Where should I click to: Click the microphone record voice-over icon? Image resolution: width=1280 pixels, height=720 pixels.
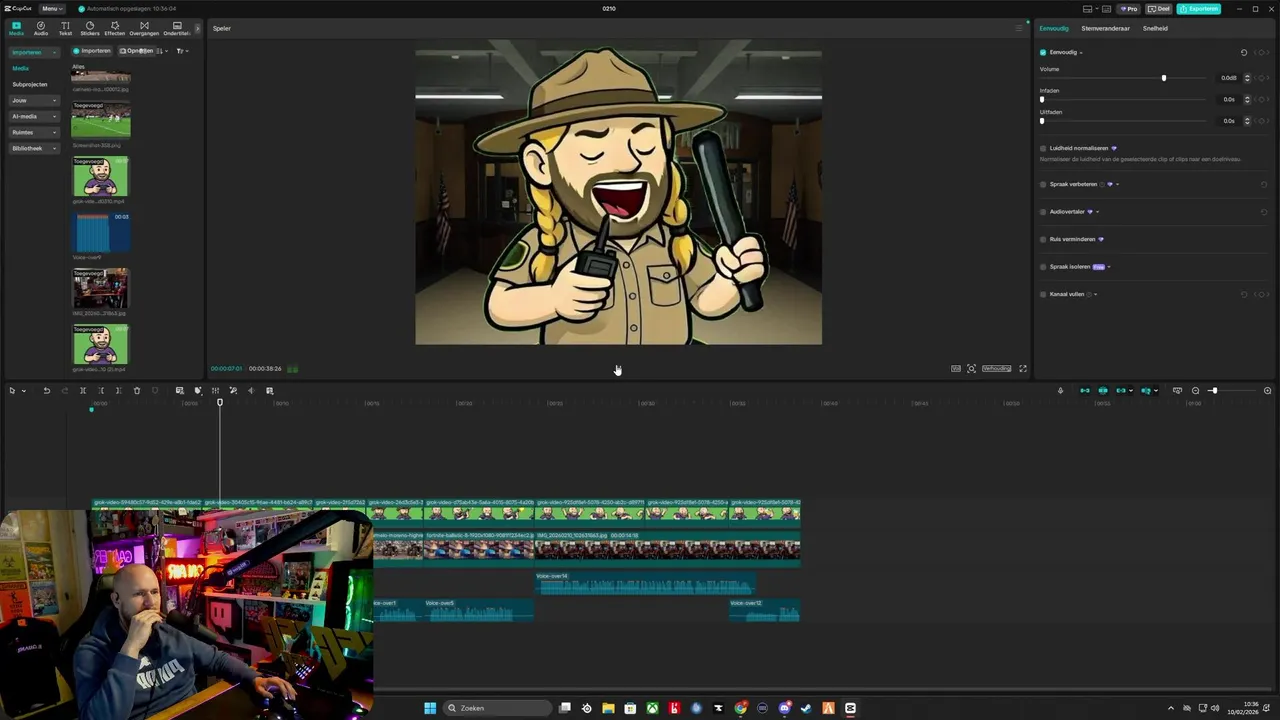coord(1060,390)
